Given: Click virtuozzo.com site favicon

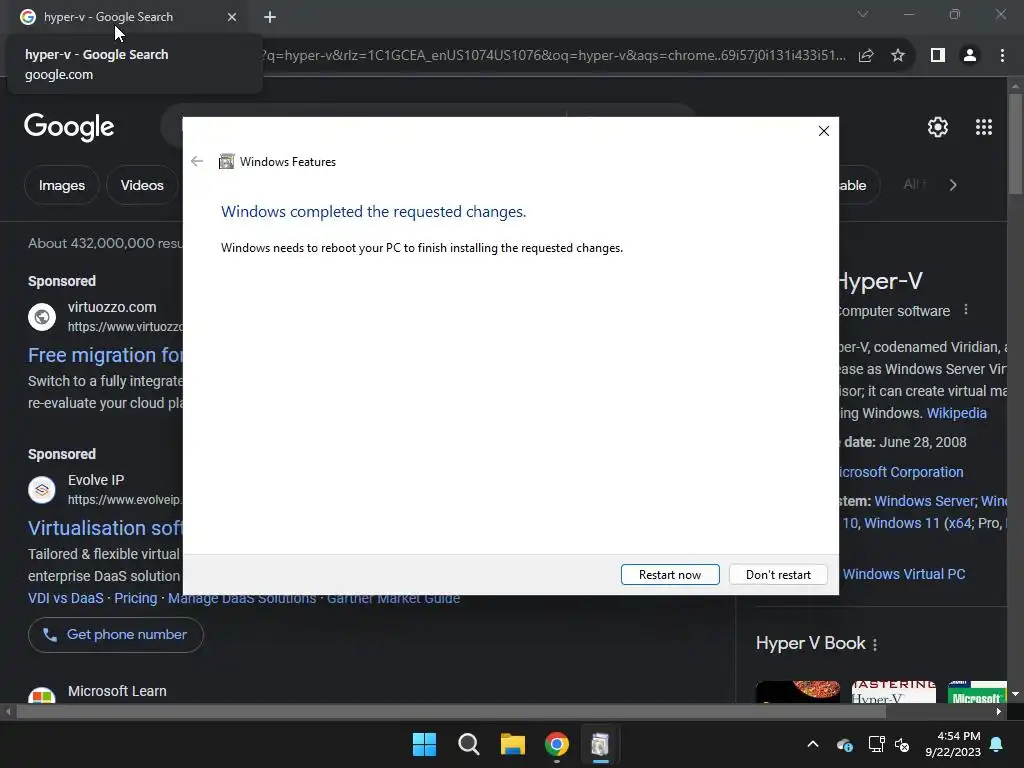Looking at the screenshot, I should point(42,317).
